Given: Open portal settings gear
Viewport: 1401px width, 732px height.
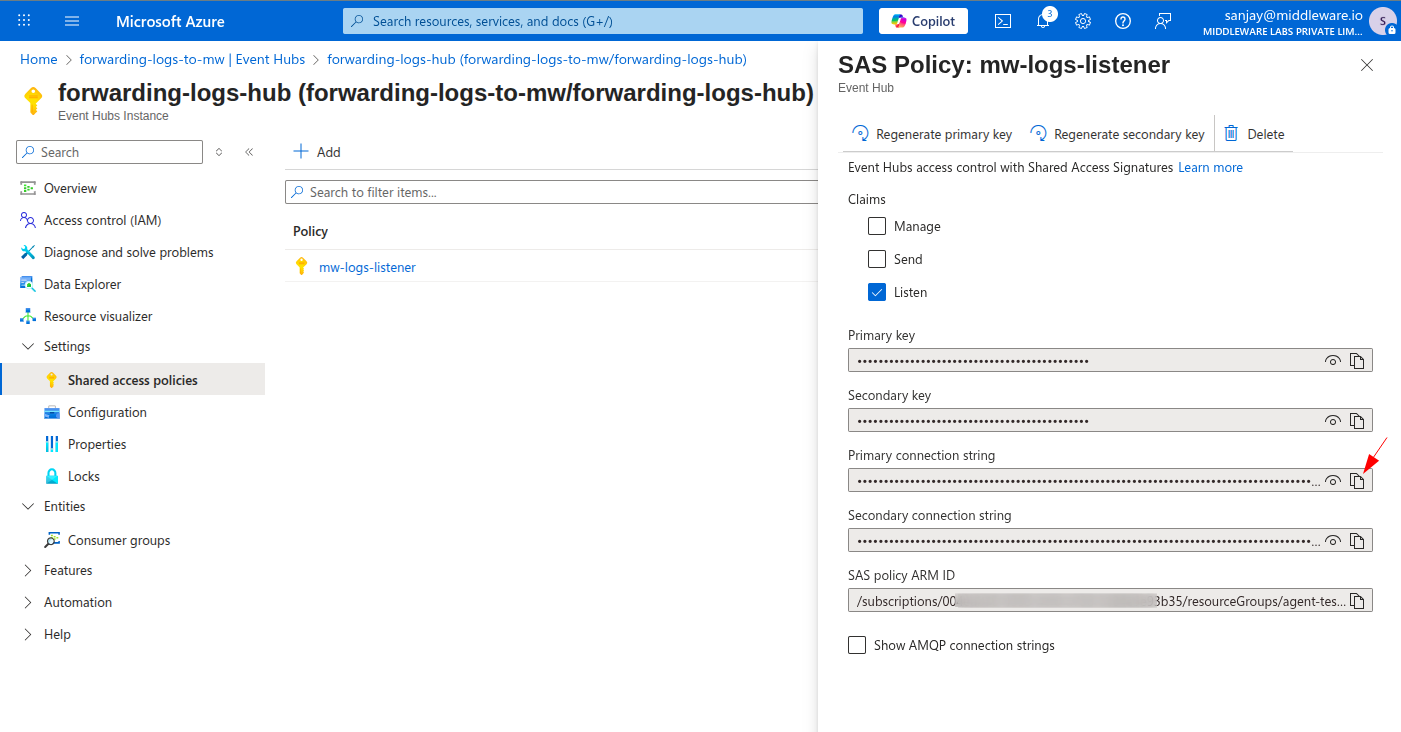Looking at the screenshot, I should 1083,21.
